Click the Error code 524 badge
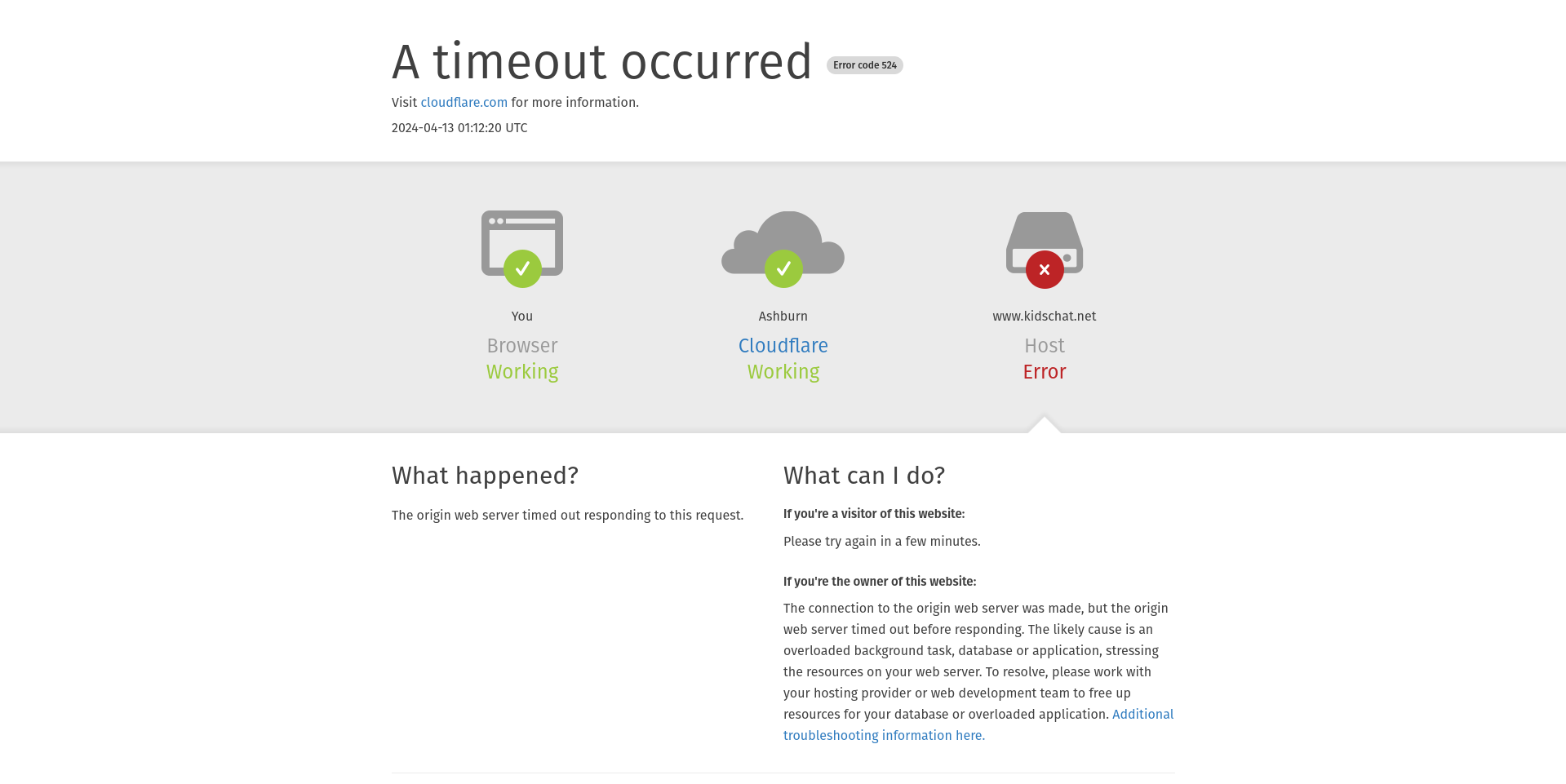The height and width of the screenshot is (784, 1566). (x=864, y=65)
